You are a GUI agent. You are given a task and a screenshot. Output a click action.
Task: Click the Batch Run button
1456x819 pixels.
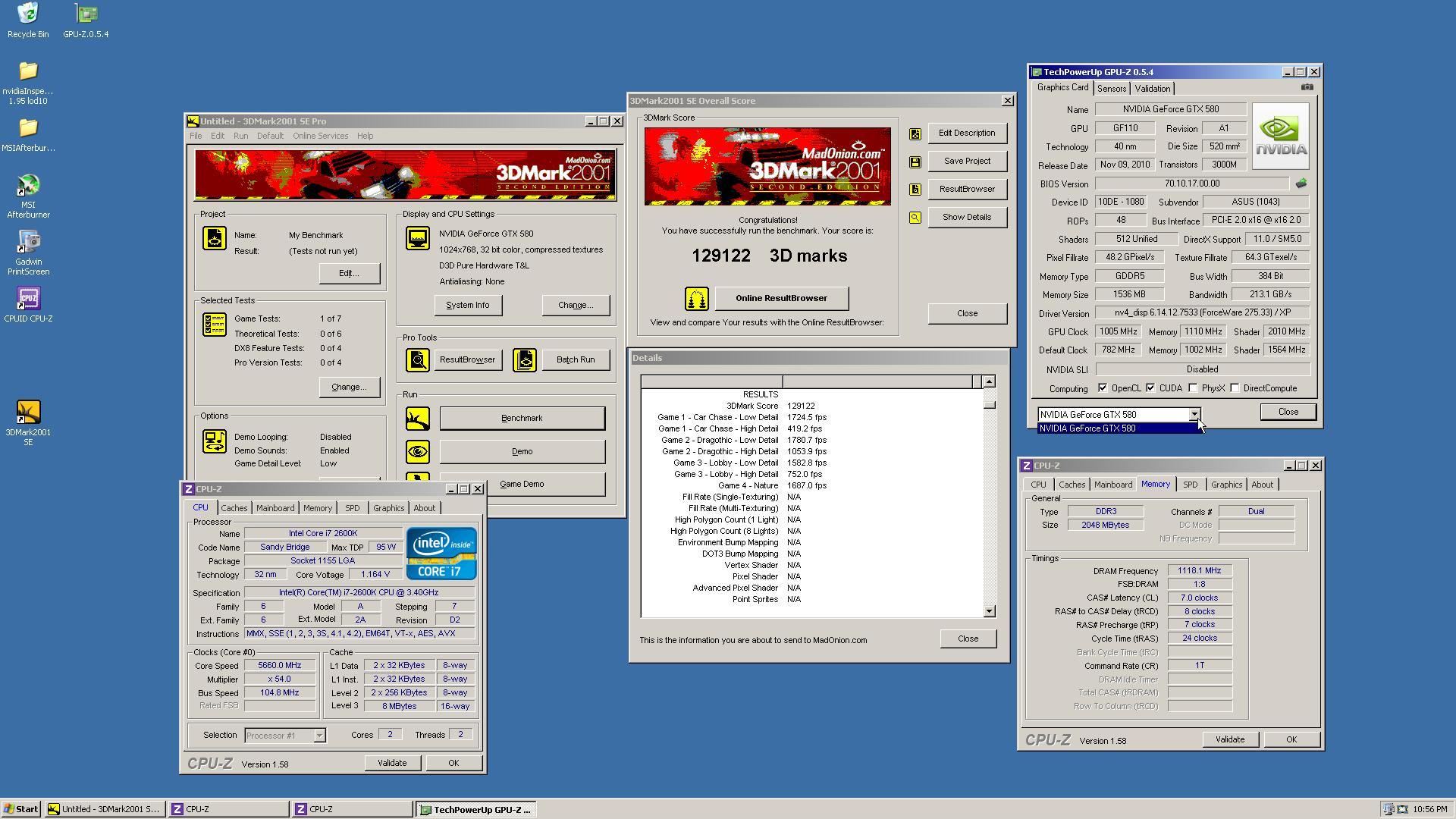(576, 359)
